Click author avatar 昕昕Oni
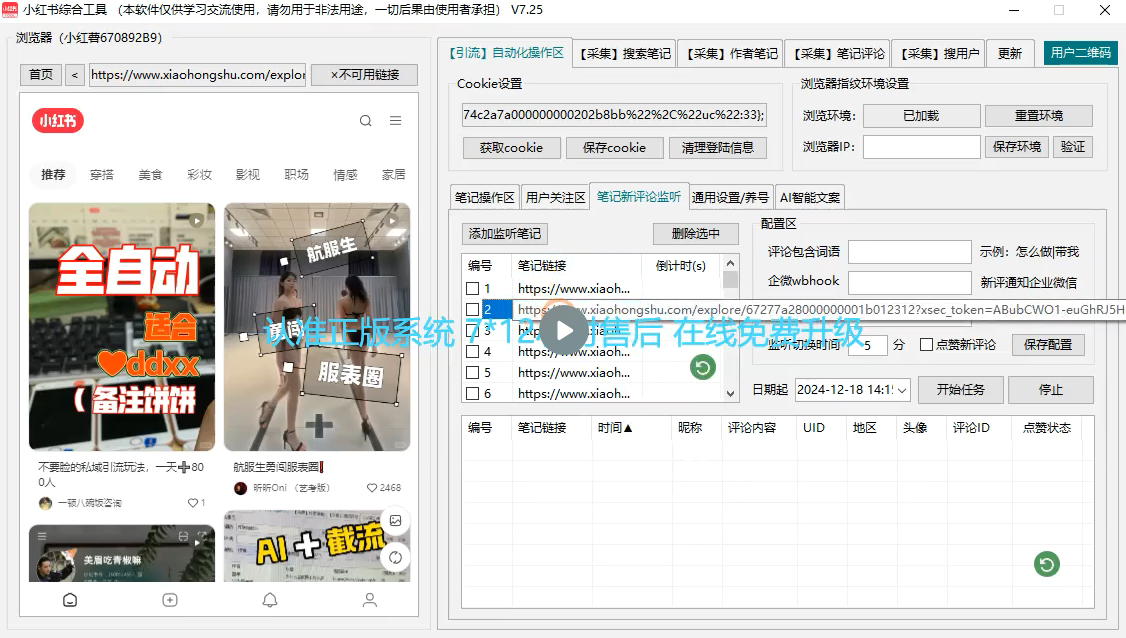Screen dimensions: 1126x638 (241, 488)
